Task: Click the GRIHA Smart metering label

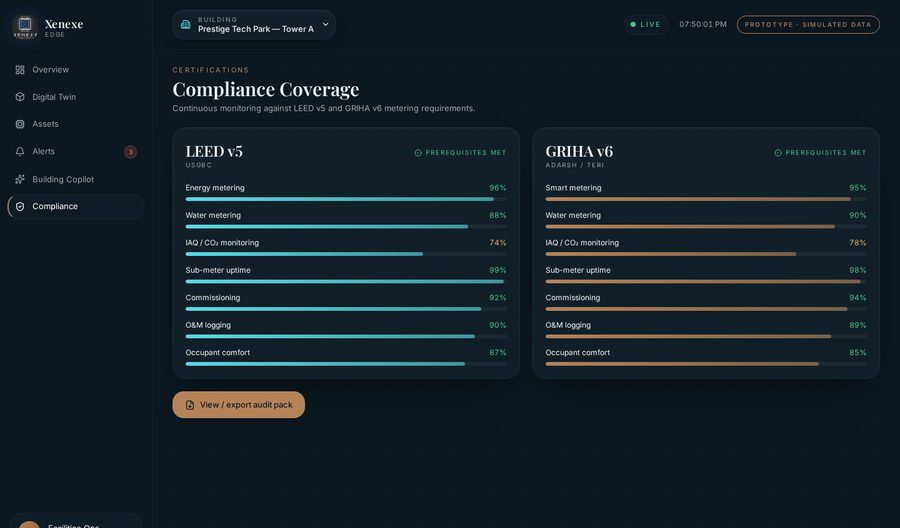Action: [573, 188]
